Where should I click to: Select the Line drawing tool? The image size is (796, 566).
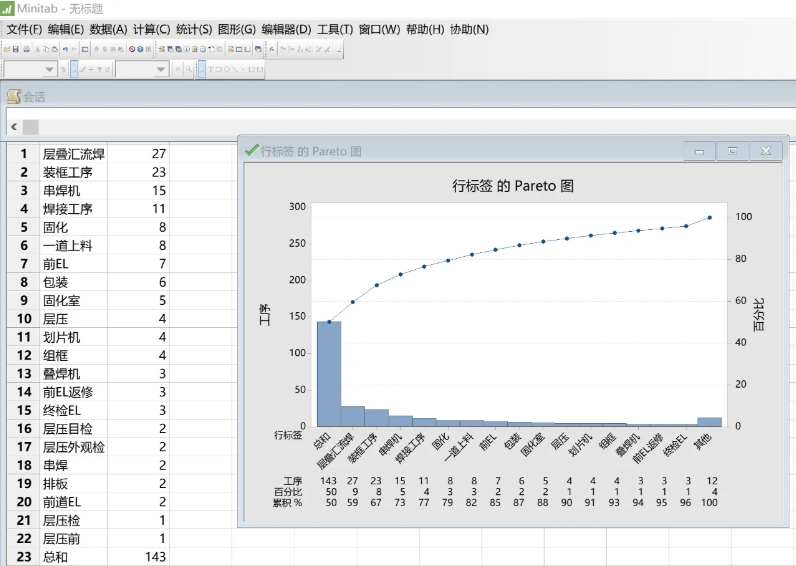coord(235,69)
